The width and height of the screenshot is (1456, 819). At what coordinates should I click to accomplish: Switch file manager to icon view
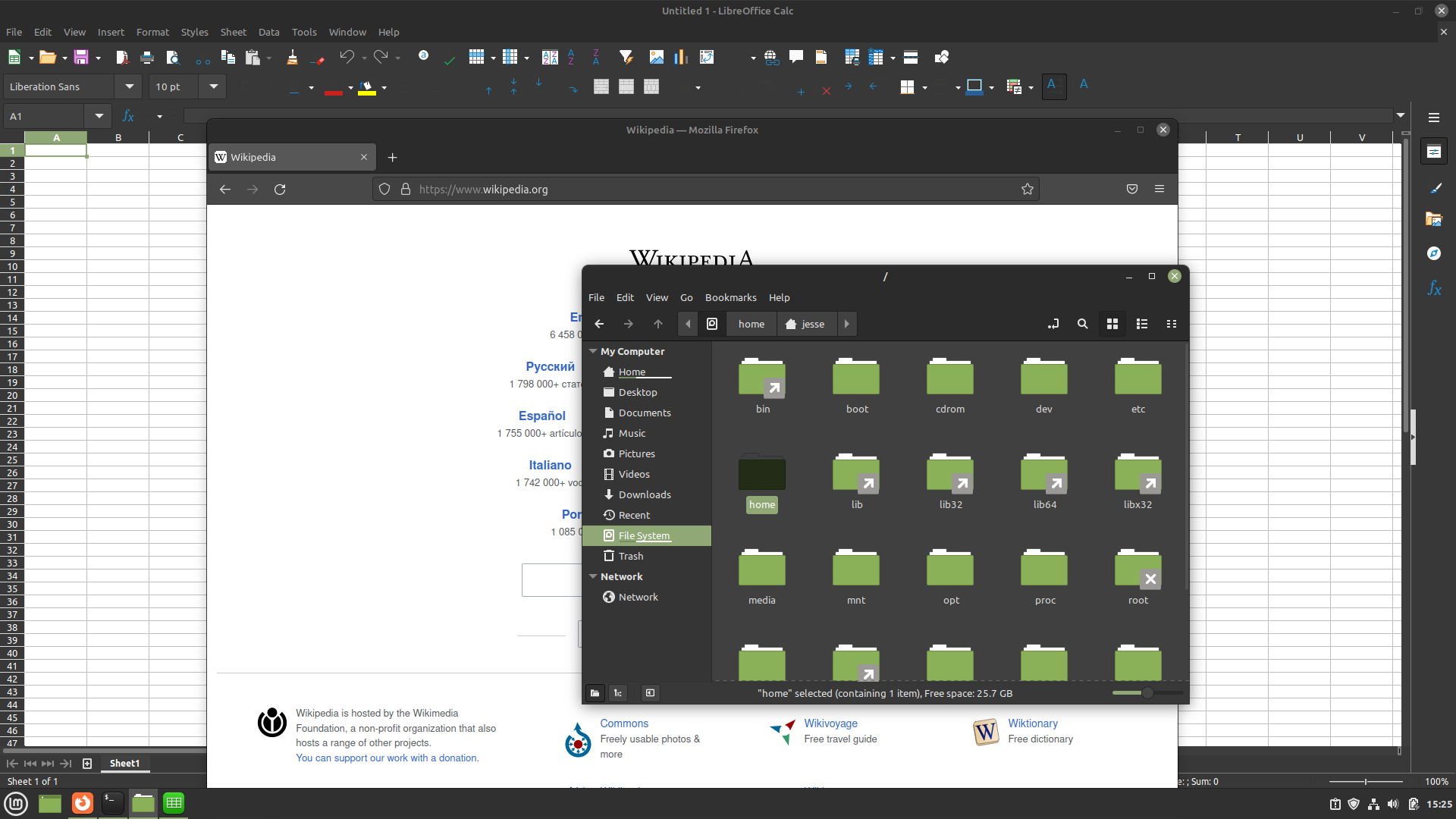[1112, 324]
